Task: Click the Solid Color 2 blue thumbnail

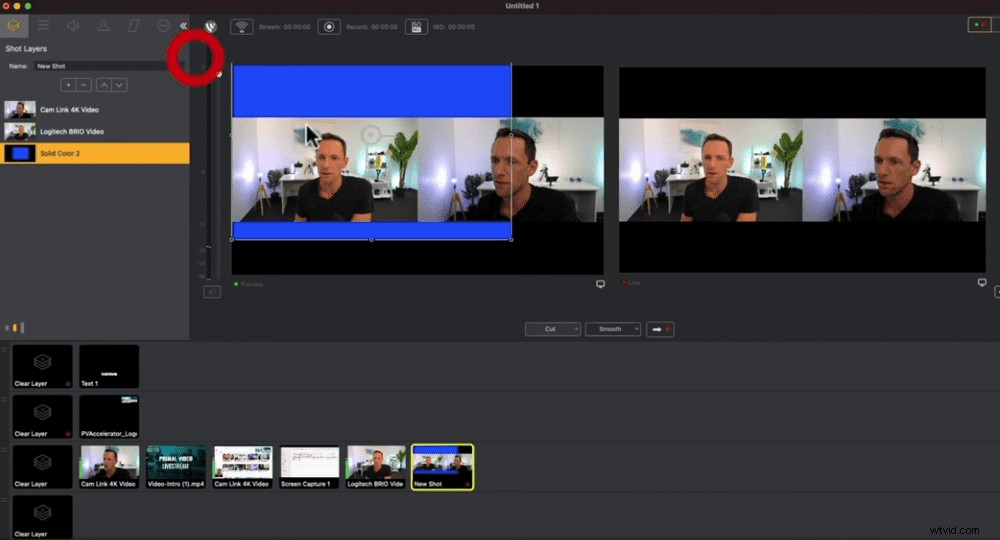Action: tap(20, 153)
